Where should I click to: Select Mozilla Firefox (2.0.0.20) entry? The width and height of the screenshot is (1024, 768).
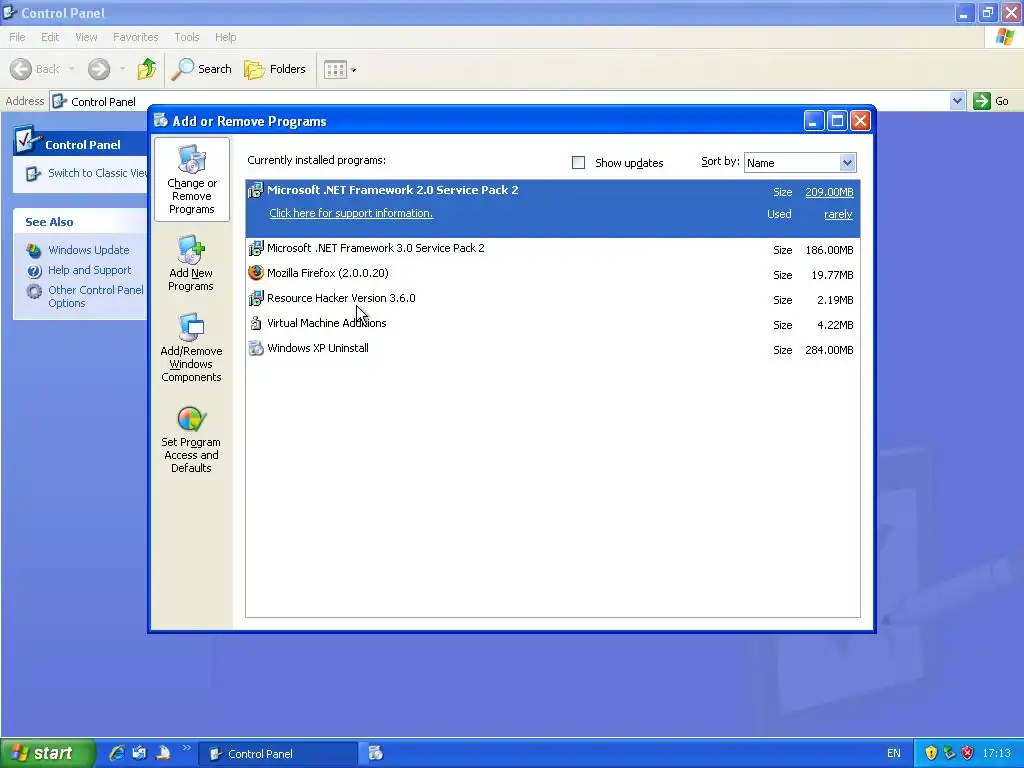[552, 274]
